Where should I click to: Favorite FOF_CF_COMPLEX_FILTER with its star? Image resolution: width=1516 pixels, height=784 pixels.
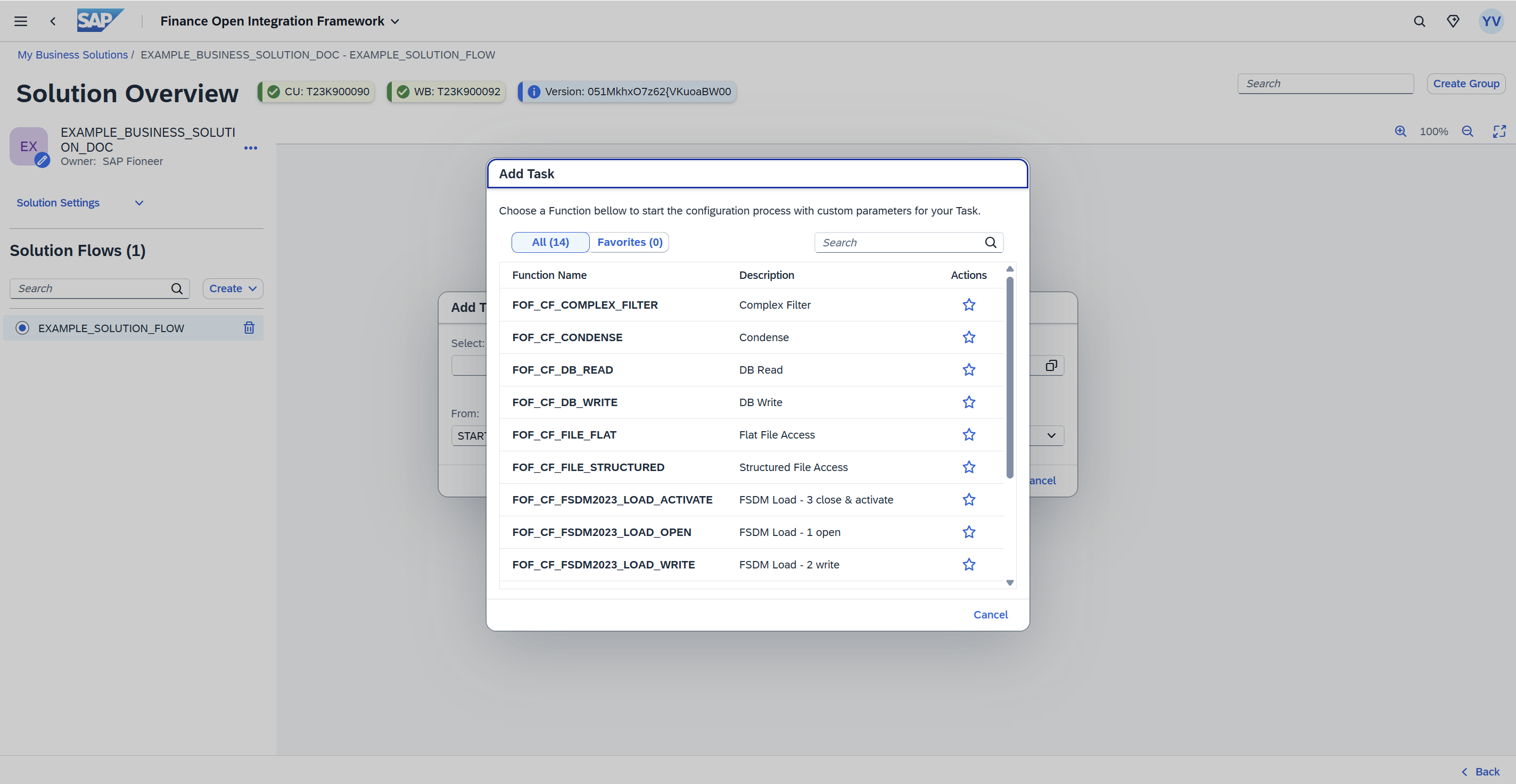pyautogui.click(x=969, y=304)
